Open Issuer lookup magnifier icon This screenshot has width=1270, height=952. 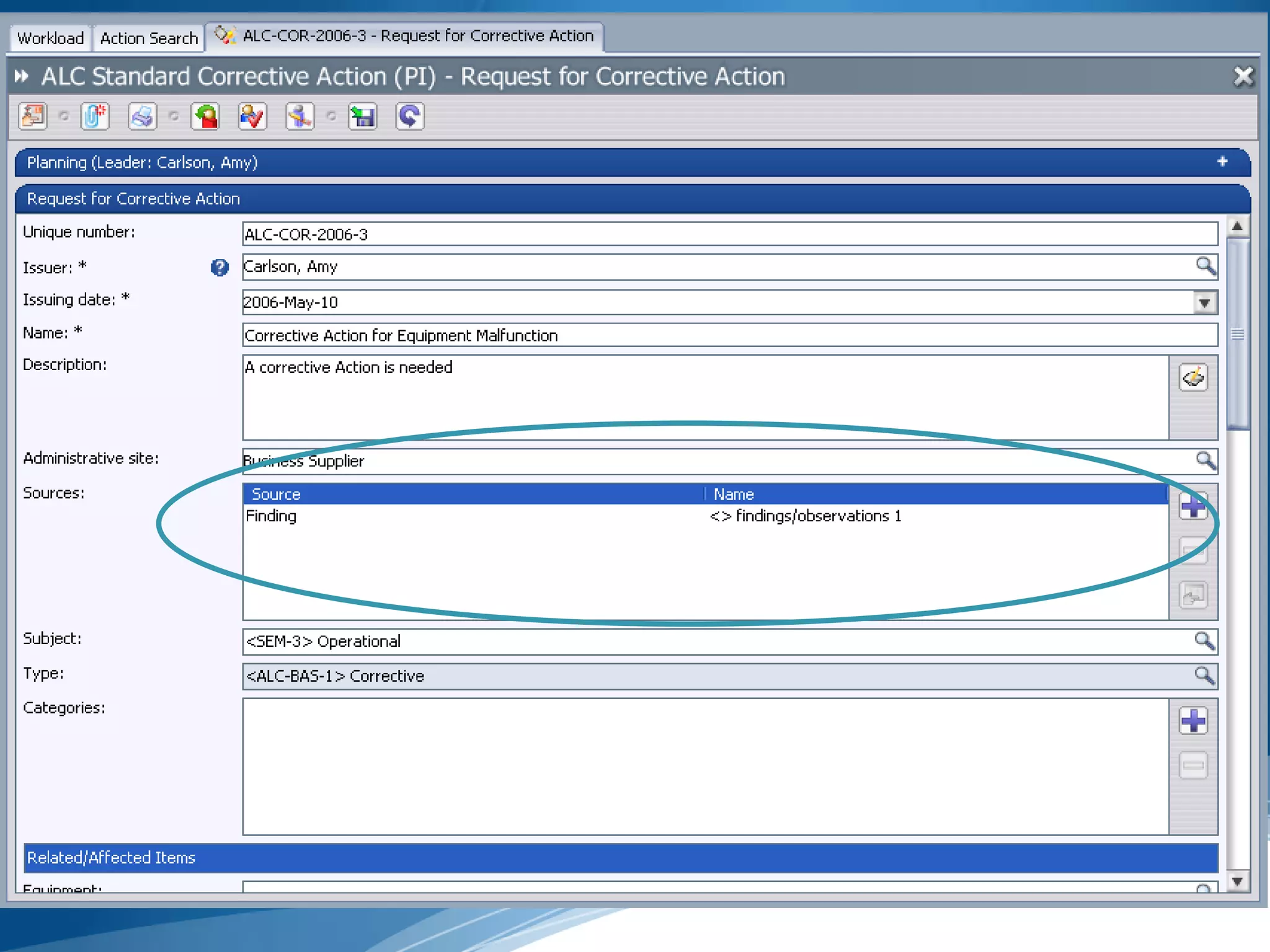pos(1205,267)
